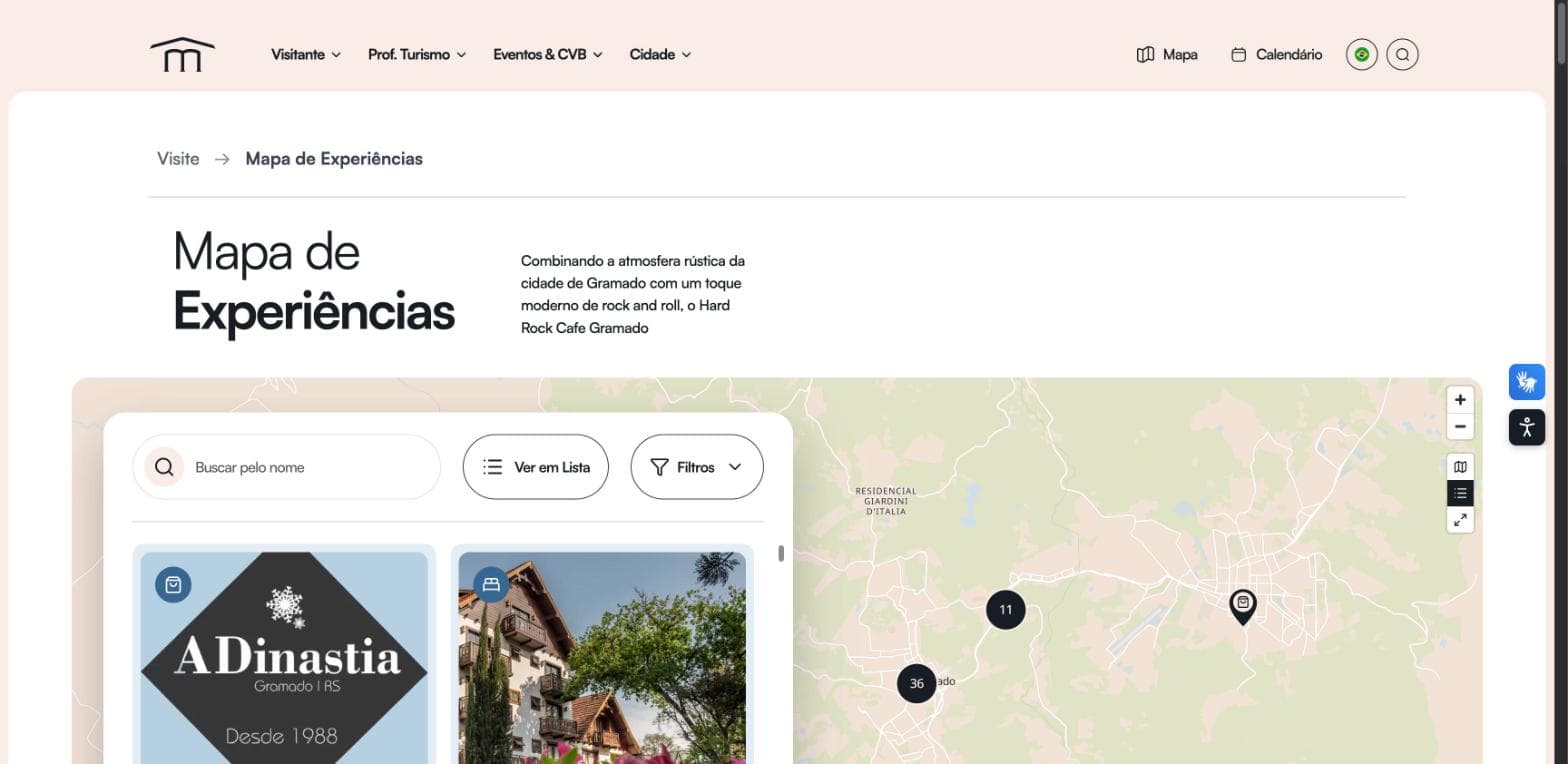Screen dimensions: 1568x764
Task: Open the Calendário link in header
Action: click(1276, 55)
